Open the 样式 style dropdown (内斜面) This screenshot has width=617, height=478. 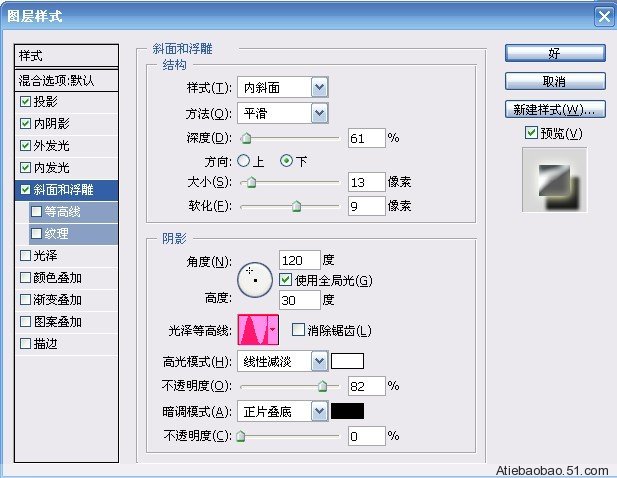tap(319, 87)
